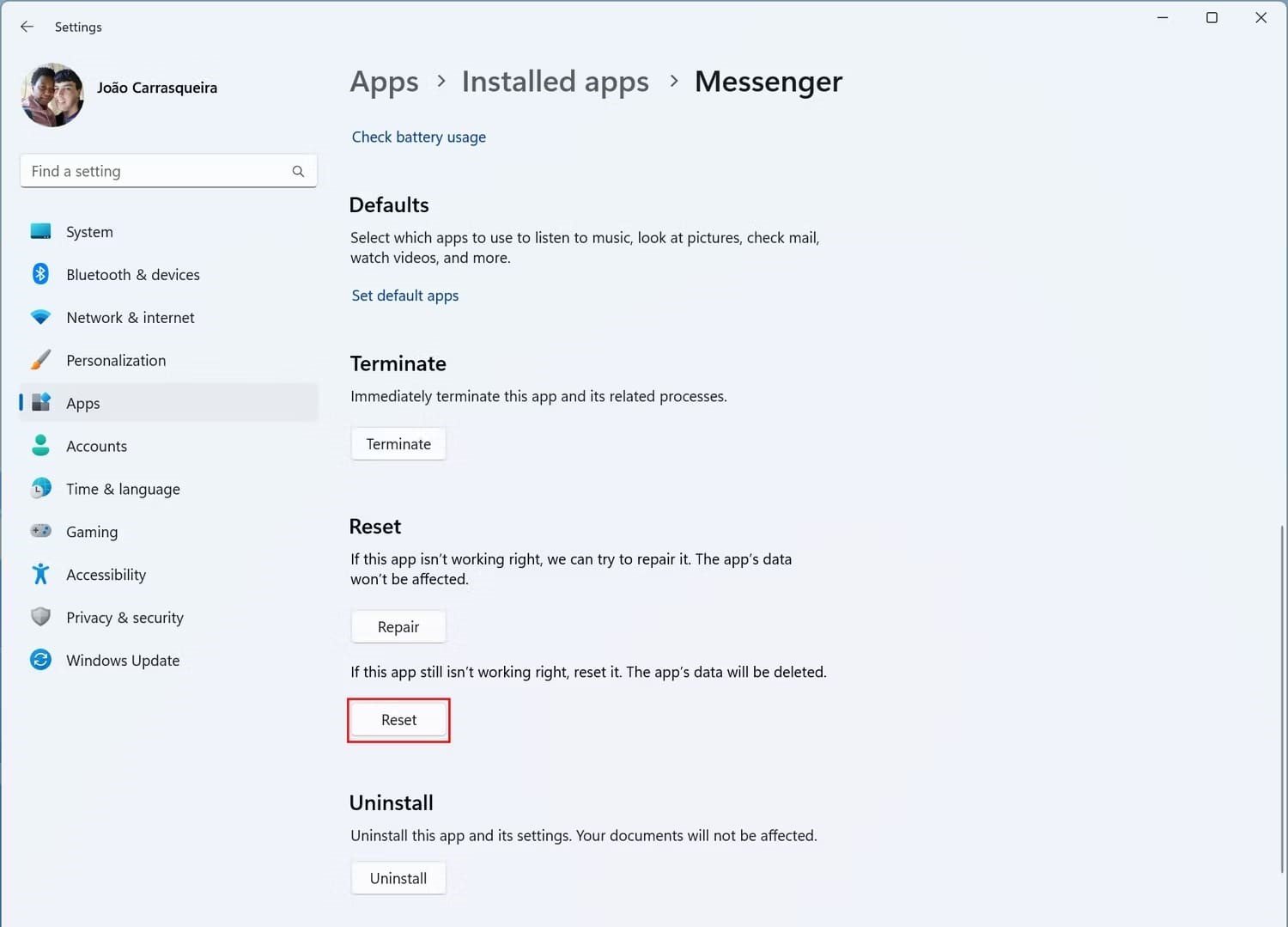
Task: Open the Gaming section
Action: click(168, 532)
